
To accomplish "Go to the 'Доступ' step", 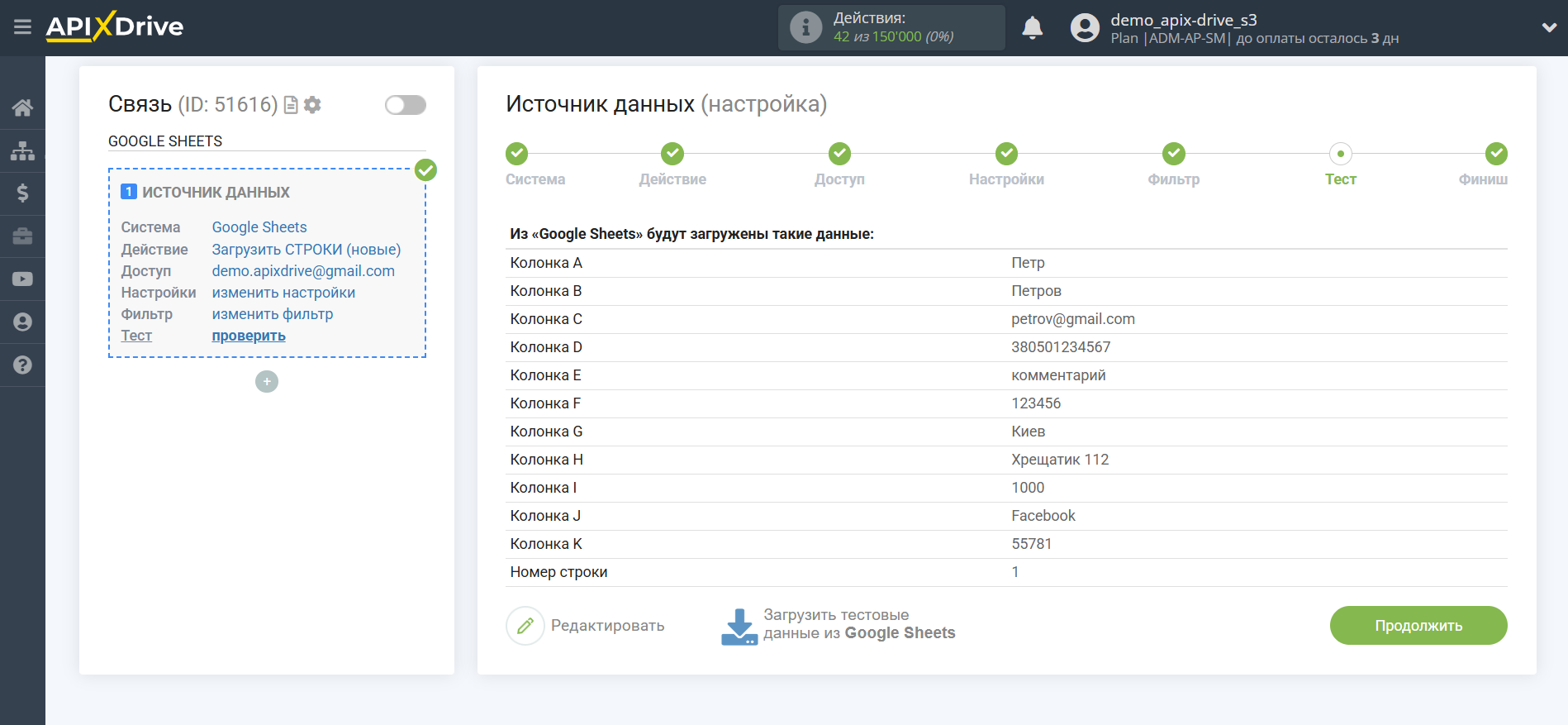I will tap(839, 179).
